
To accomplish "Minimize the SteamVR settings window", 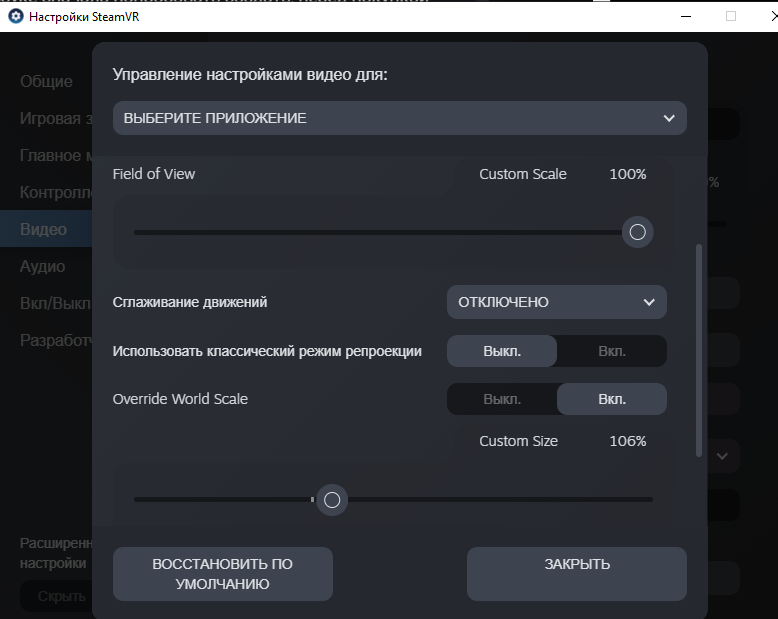I will (685, 16).
